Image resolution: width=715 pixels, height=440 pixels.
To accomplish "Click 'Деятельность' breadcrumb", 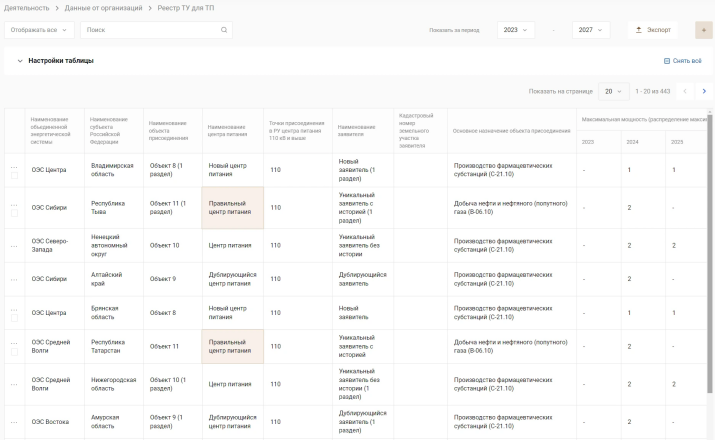I will [26, 8].
